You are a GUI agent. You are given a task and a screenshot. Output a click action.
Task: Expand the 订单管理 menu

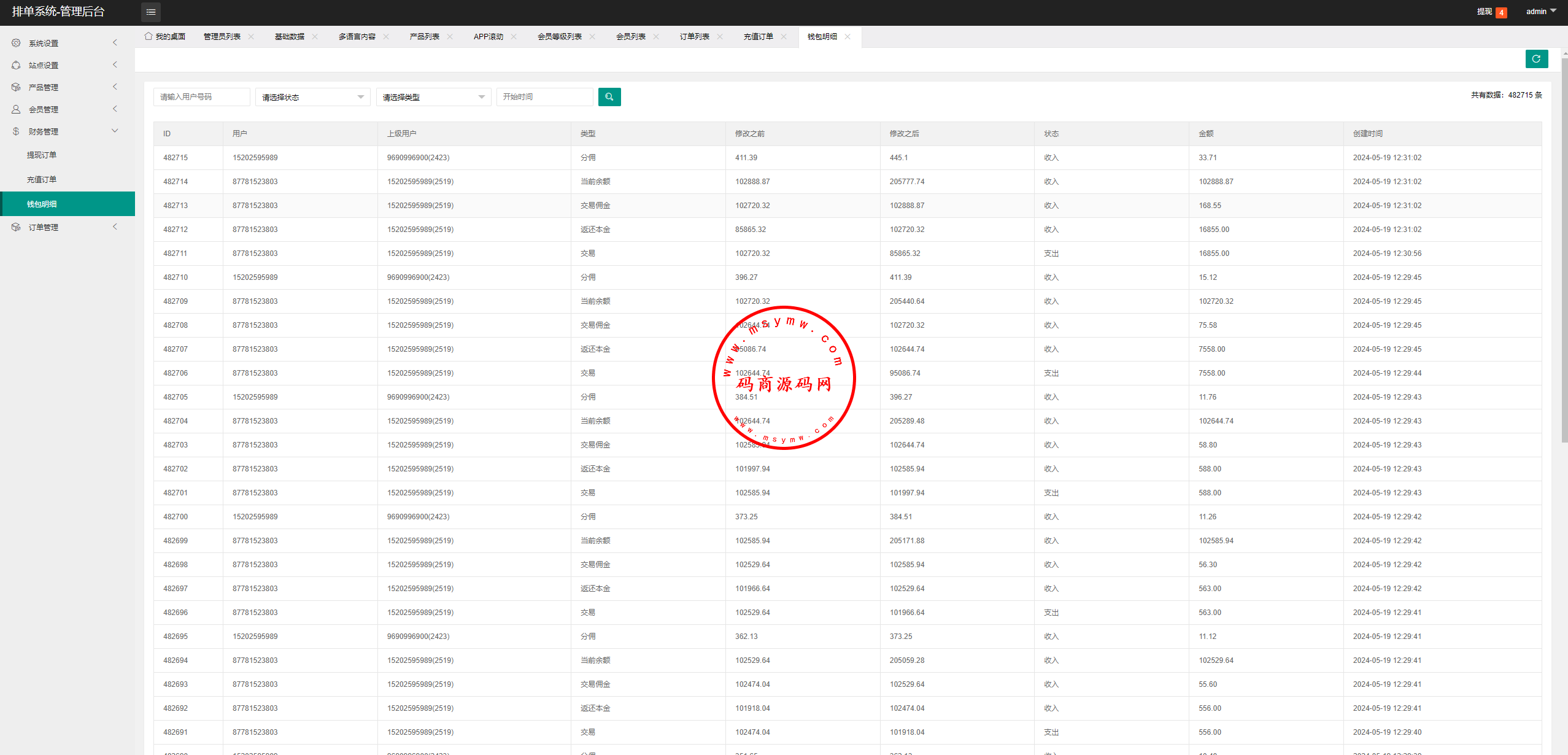(115, 227)
